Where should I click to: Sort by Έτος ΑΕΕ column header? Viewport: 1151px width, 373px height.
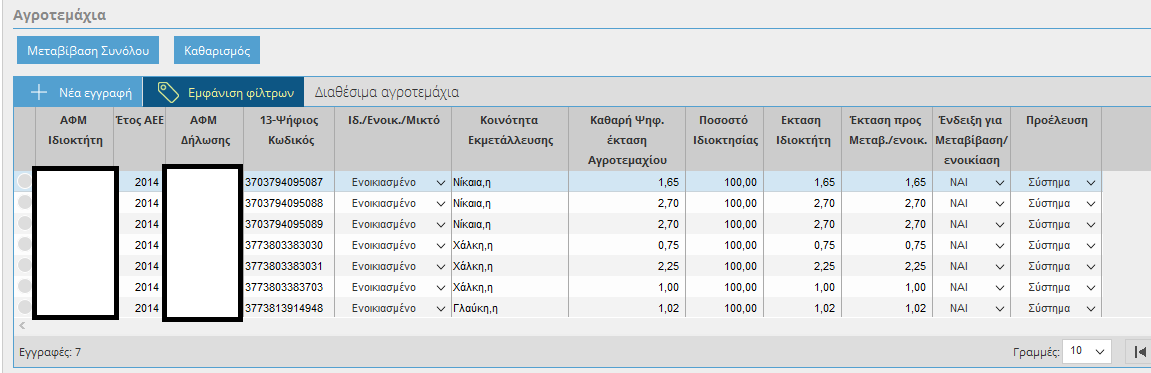(138, 140)
